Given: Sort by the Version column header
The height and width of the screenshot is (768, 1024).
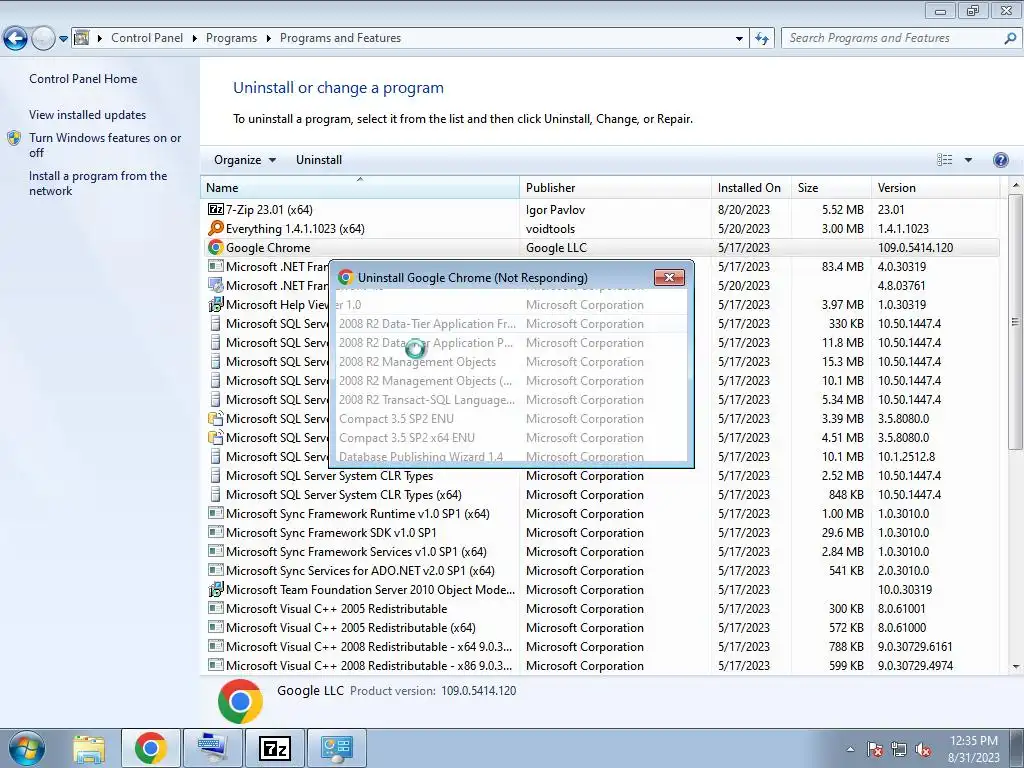Looking at the screenshot, I should click(x=935, y=187).
